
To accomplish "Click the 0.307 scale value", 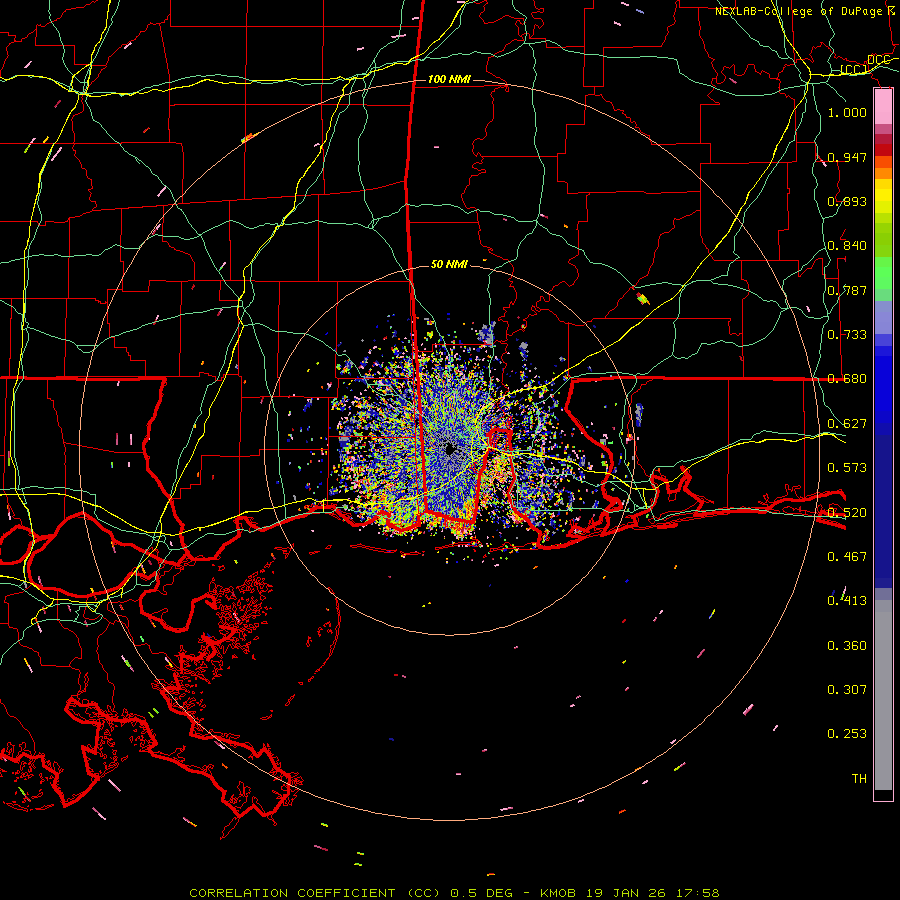I will point(847,689).
